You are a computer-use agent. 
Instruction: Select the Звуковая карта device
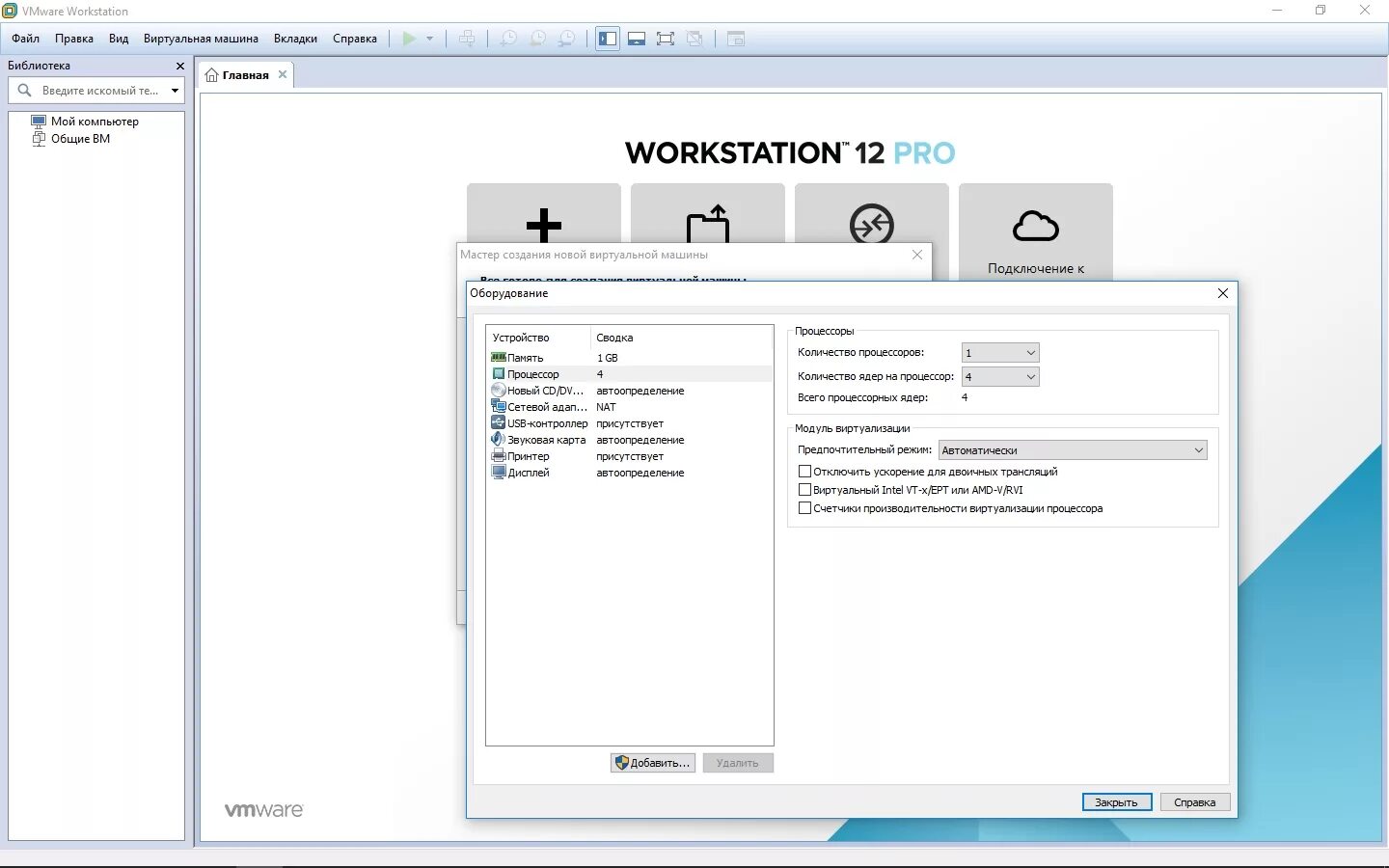click(x=545, y=439)
